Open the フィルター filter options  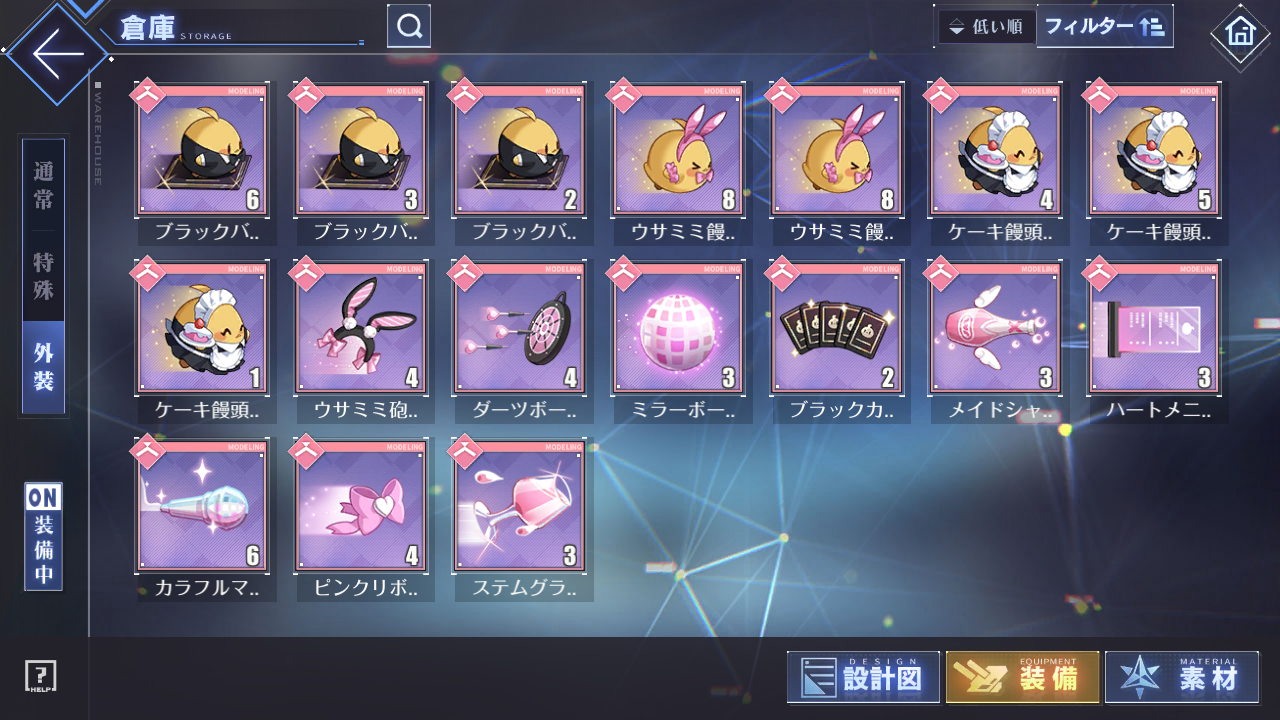(1105, 26)
